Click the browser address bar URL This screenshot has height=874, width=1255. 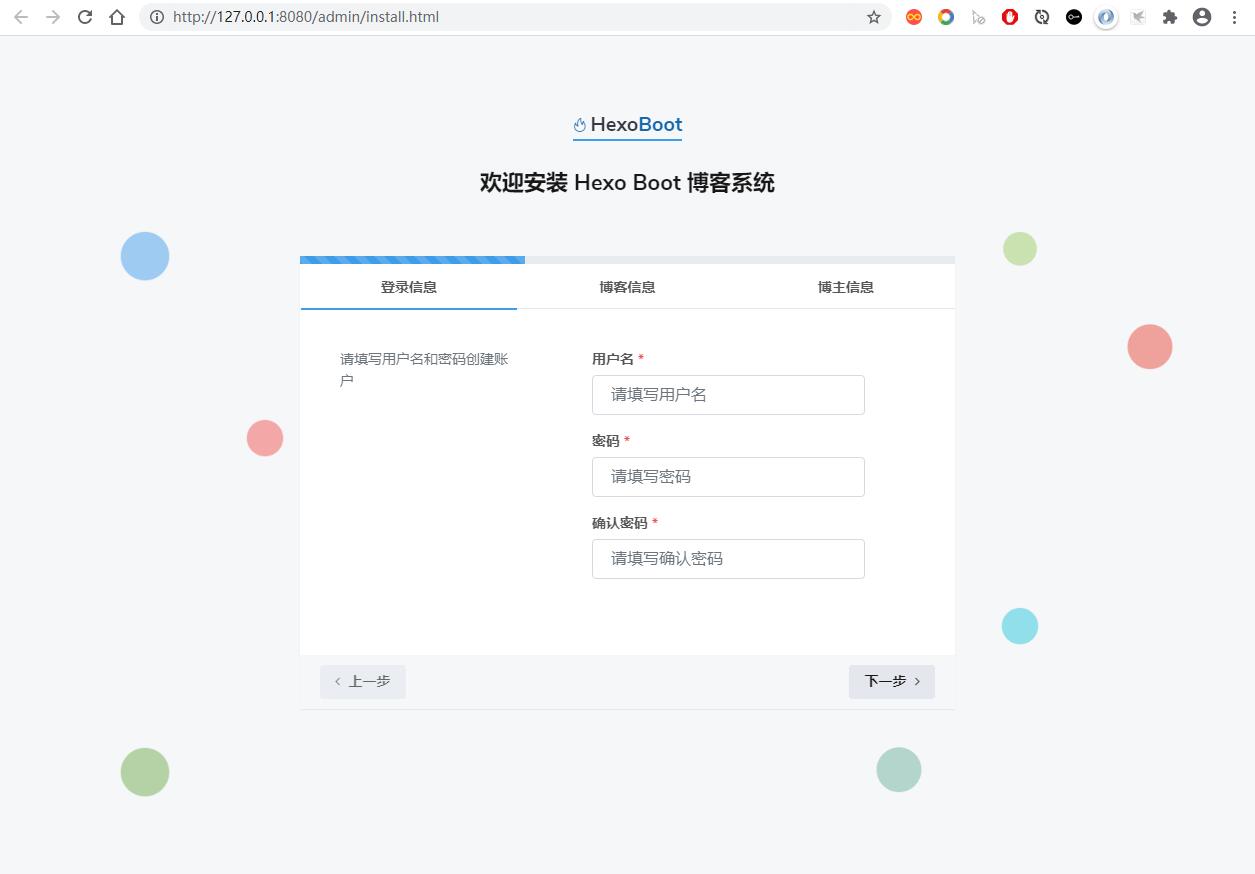click(x=306, y=17)
